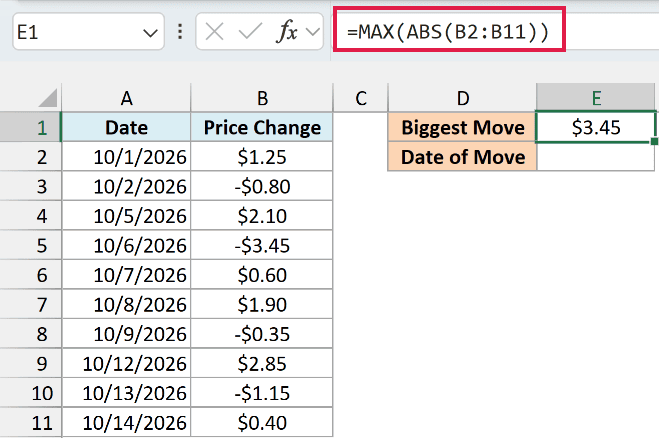This screenshot has height=438, width=659.
Task: Select row 1 header
Action: click(x=30, y=127)
